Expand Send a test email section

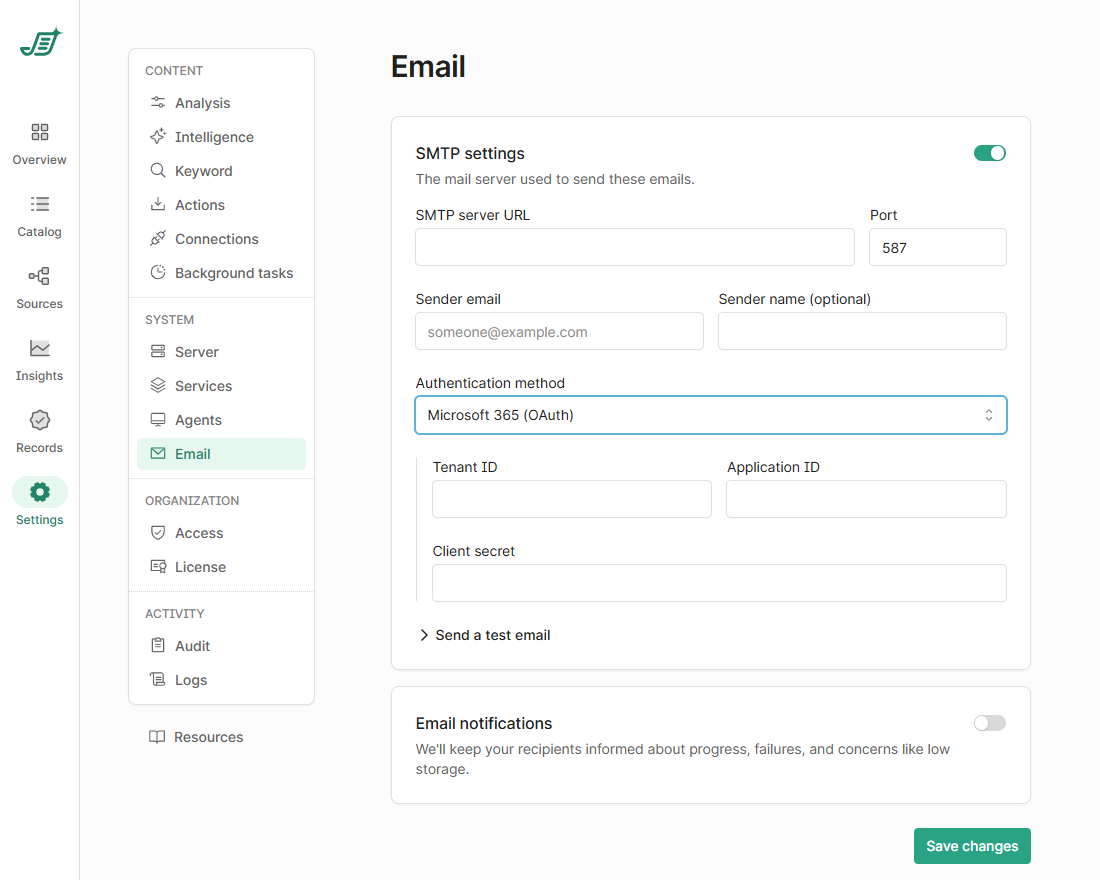[485, 635]
